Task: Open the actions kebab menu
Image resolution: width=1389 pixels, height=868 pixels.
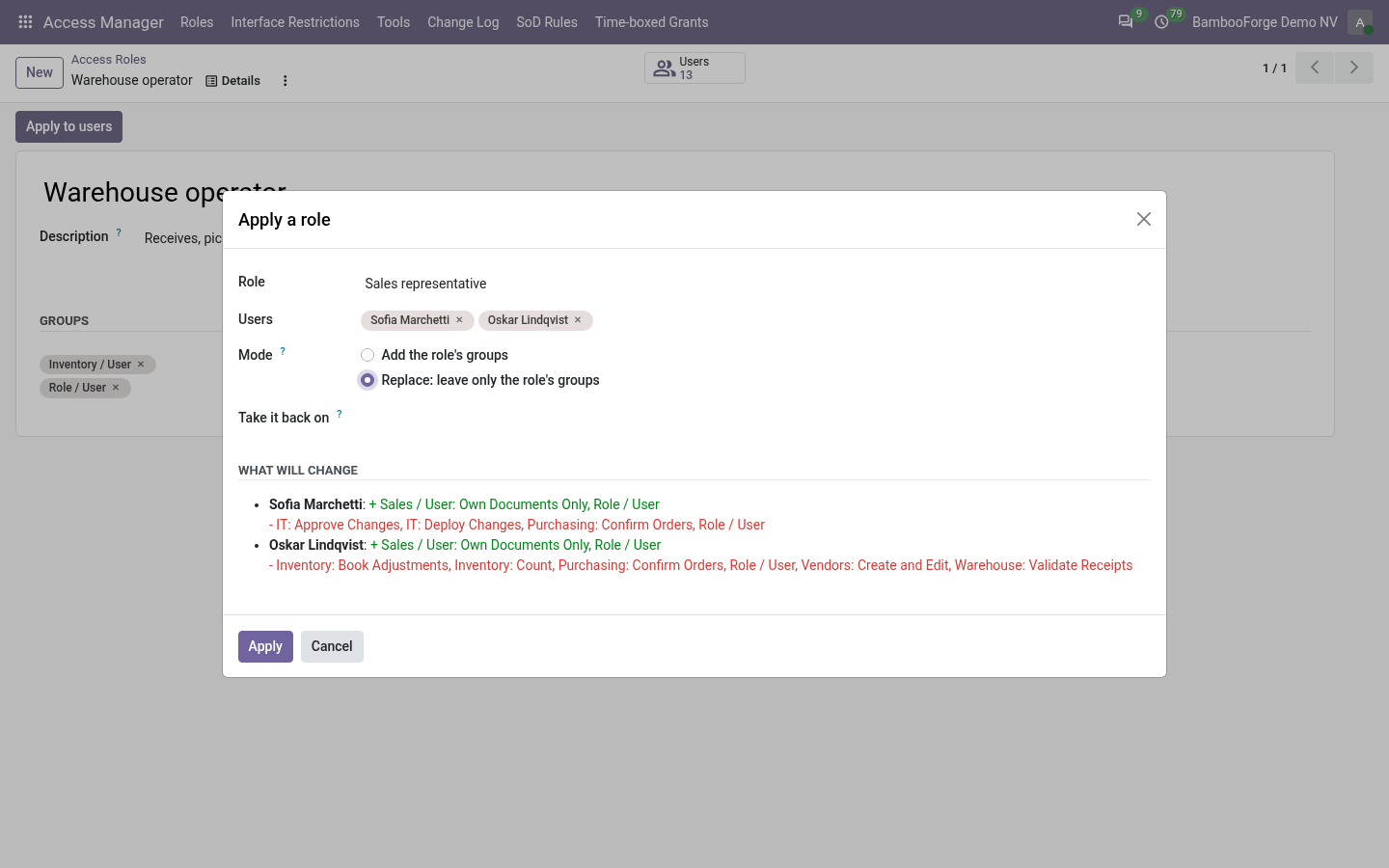Action: click(x=285, y=81)
